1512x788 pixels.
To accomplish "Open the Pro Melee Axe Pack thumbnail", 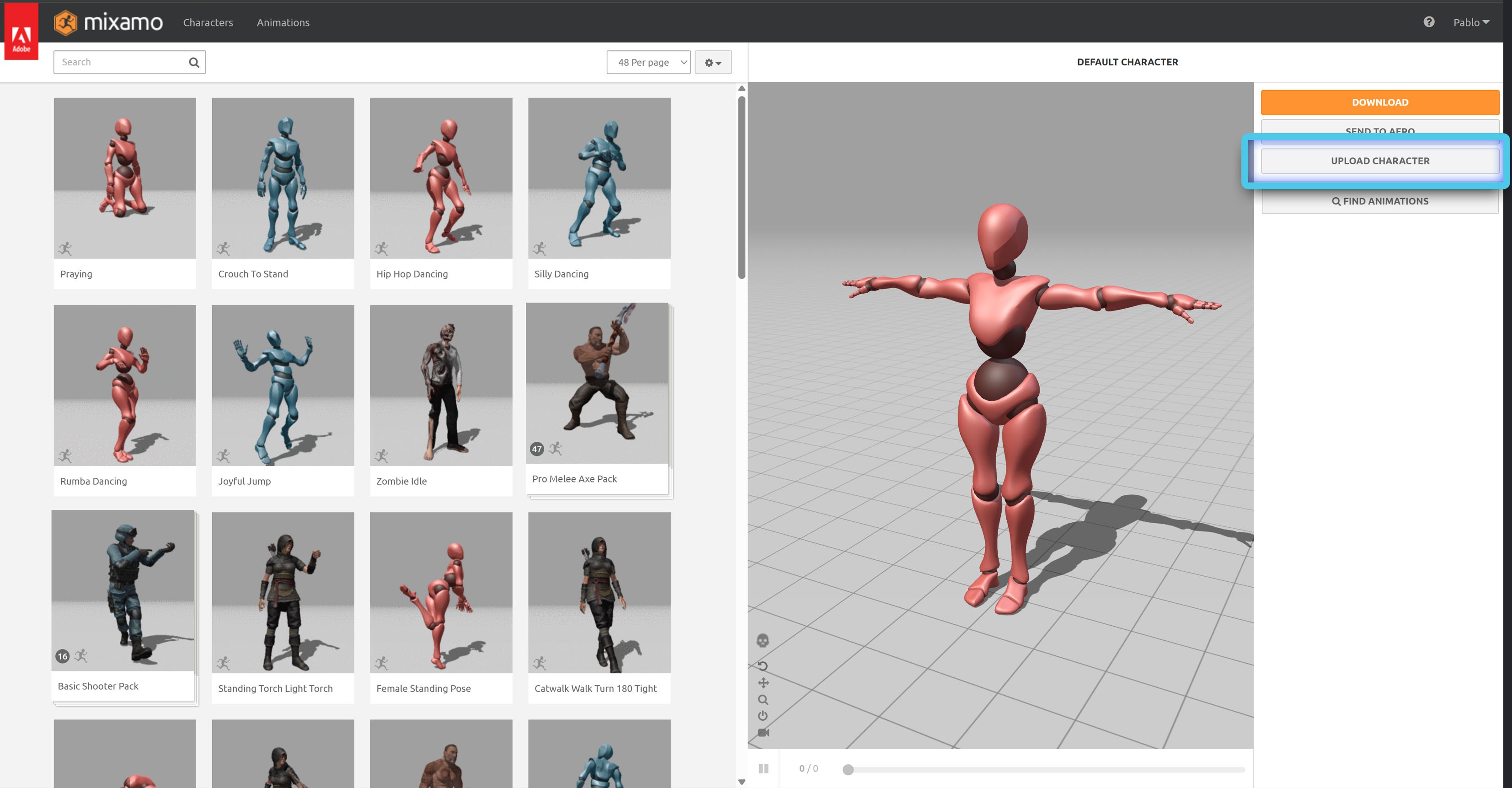I will coord(597,383).
